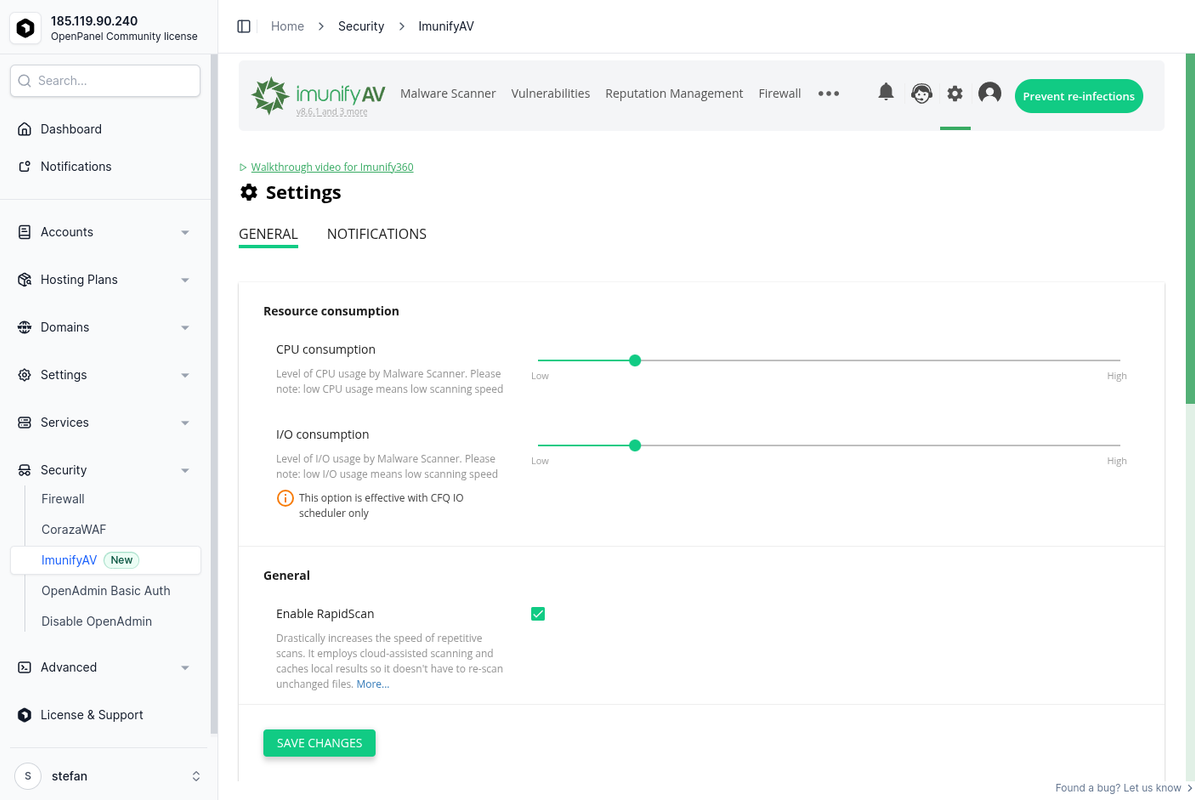Expand the Accounts menu arrow
Viewport: 1195px width, 800px height.
(185, 232)
